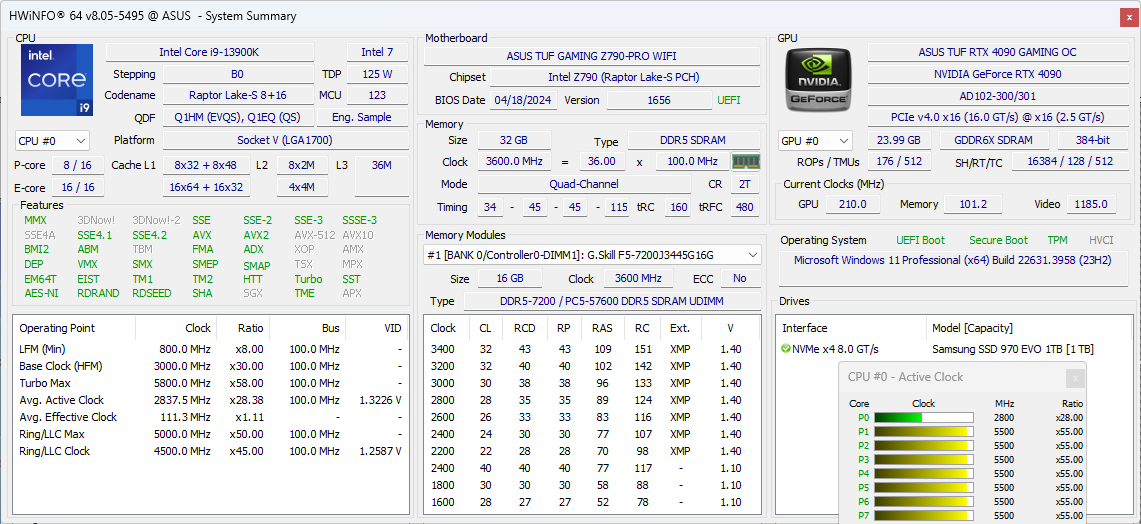Expand the memory module BANK 0 dropdown
Screen dimensions: 1141x524
(592, 255)
